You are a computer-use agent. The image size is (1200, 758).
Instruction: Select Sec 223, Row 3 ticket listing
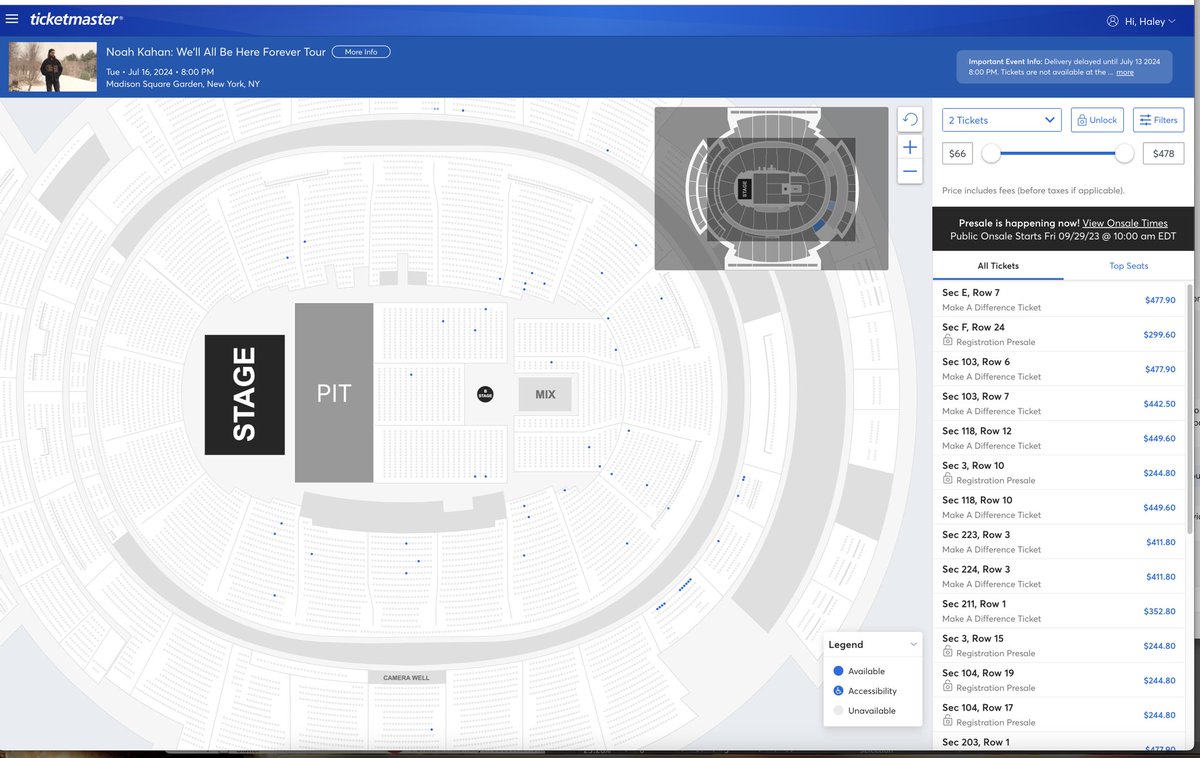click(1059, 542)
